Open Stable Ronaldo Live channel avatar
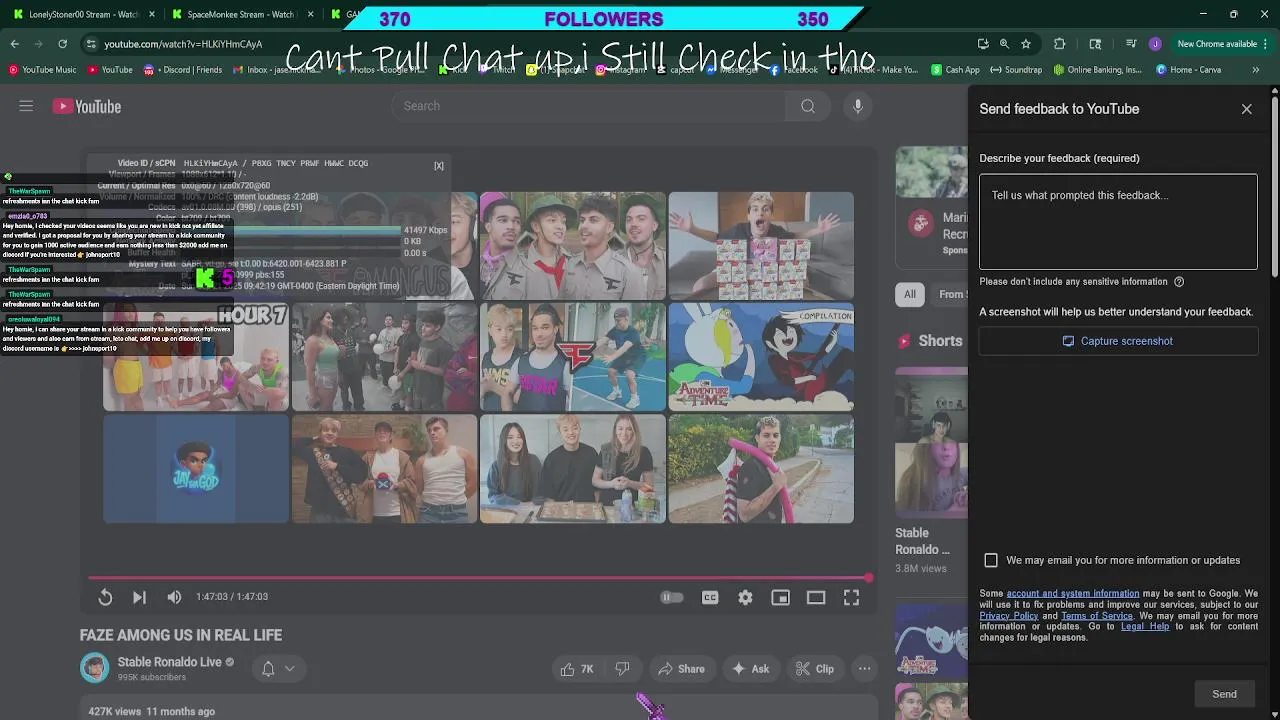Screen dimensions: 1280x720 point(94,668)
